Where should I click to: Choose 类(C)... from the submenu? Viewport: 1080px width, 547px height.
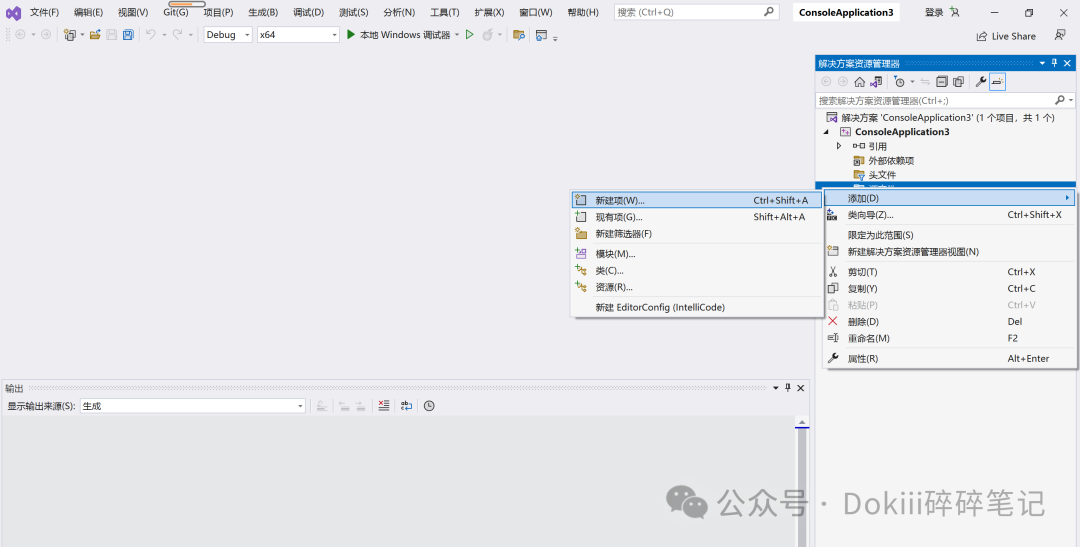click(697, 271)
